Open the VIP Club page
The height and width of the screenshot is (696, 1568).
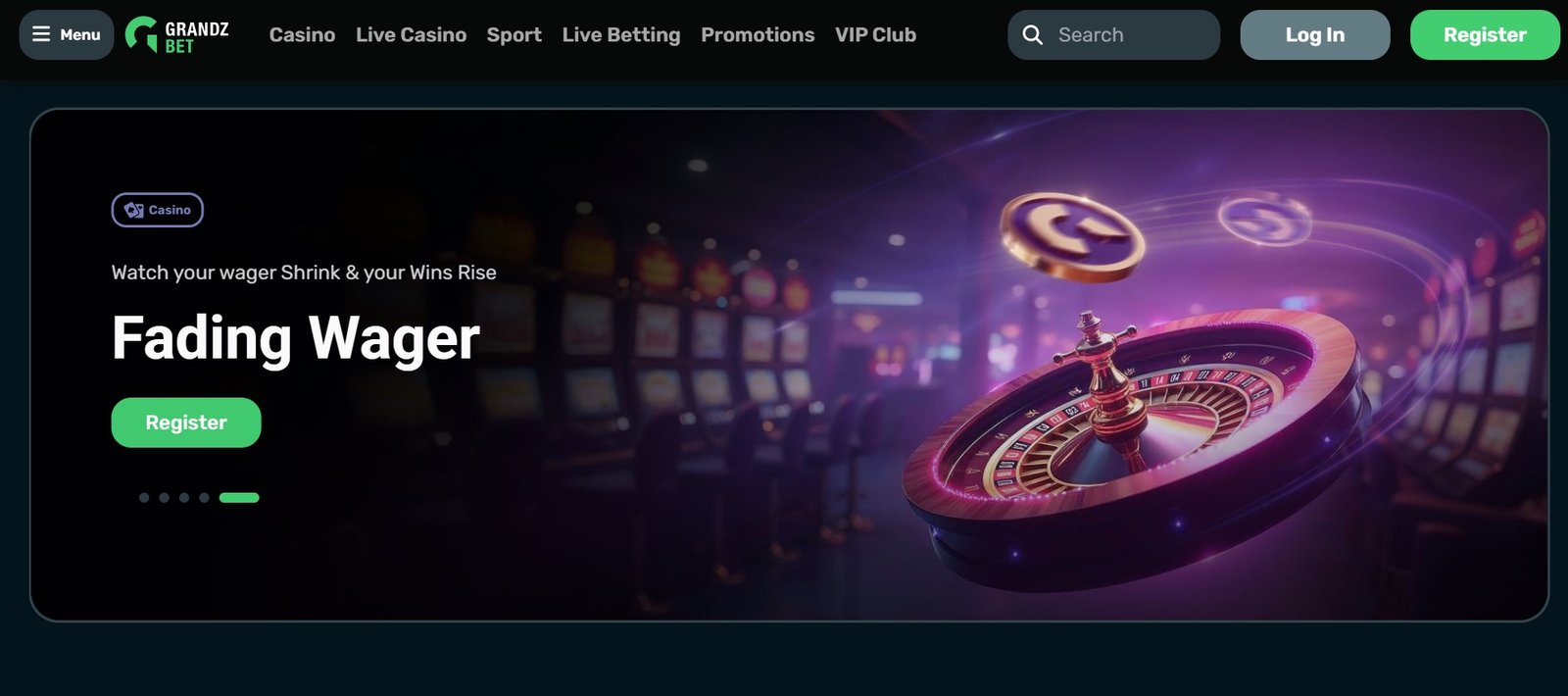875,35
